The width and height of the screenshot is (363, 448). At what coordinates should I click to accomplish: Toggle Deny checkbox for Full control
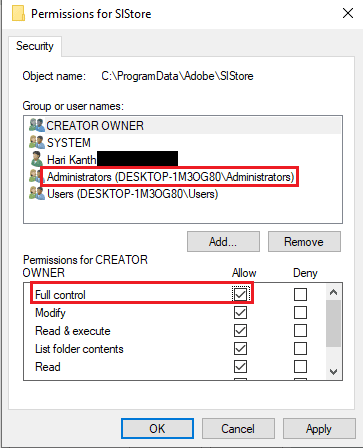click(300, 294)
